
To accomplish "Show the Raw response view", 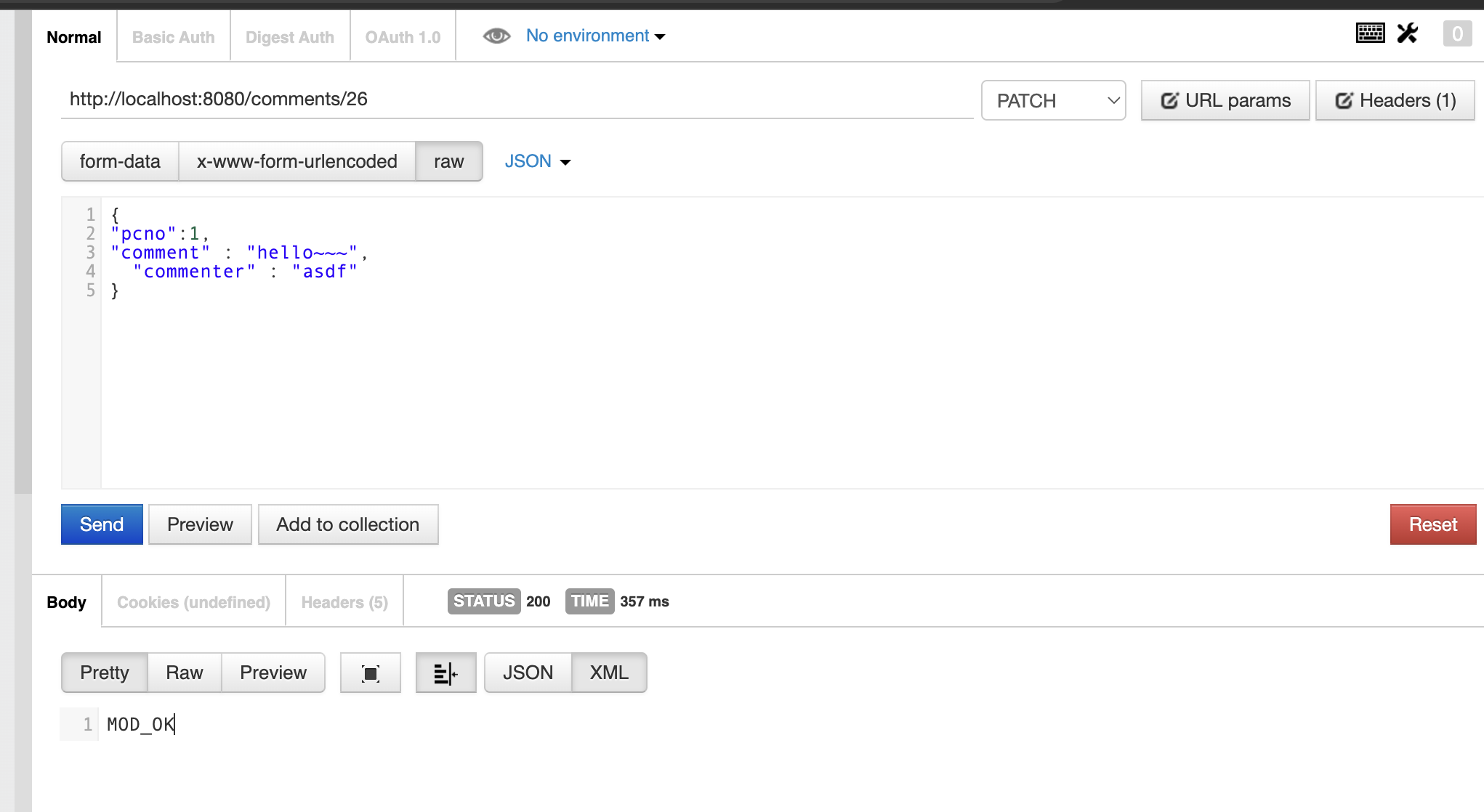I will (x=184, y=673).
